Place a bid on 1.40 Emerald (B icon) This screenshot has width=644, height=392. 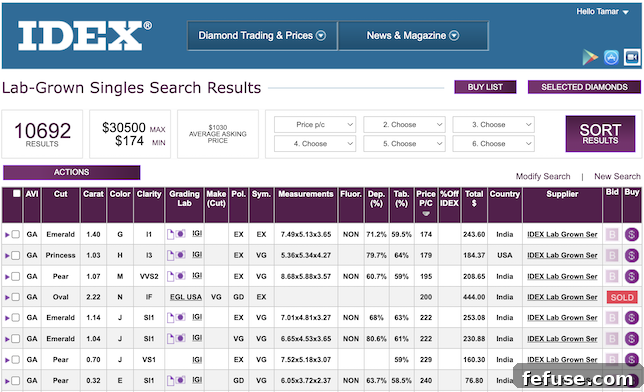[612, 235]
